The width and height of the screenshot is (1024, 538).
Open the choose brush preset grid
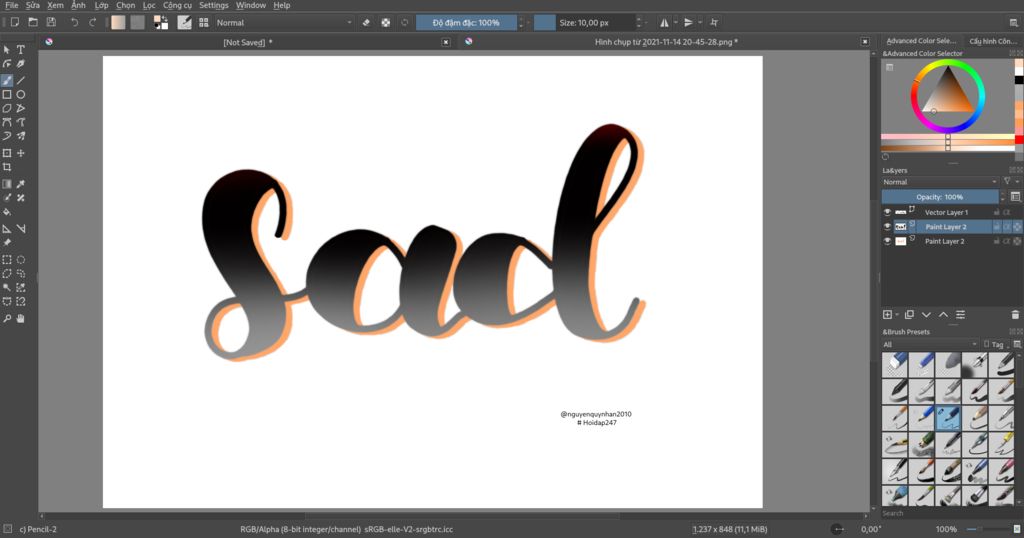coord(204,22)
